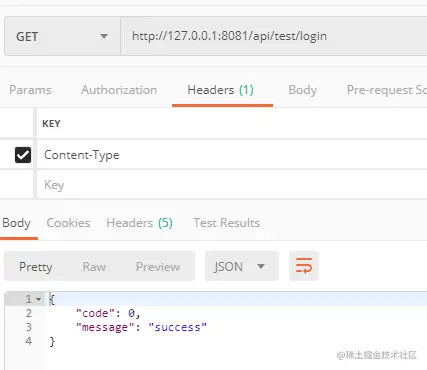Image resolution: width=427 pixels, height=370 pixels.
Task: Switch to Preview response view
Action: [x=158, y=267]
